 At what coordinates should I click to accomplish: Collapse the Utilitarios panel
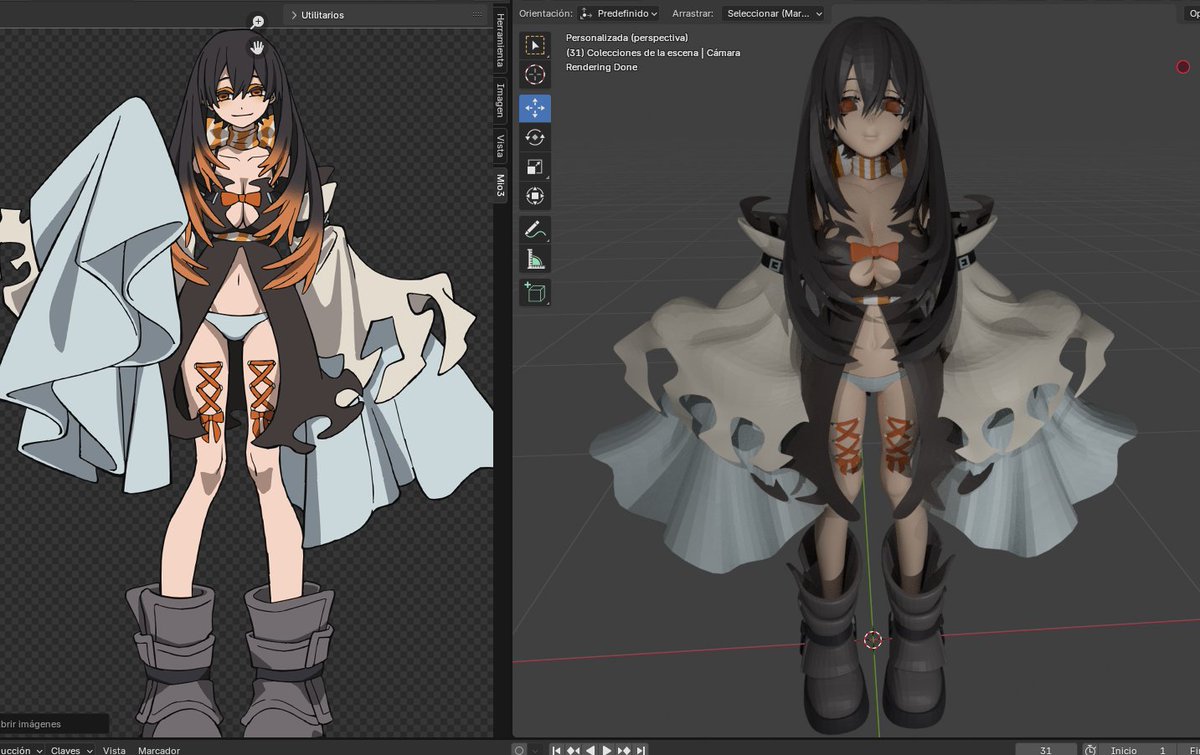pyautogui.click(x=292, y=15)
